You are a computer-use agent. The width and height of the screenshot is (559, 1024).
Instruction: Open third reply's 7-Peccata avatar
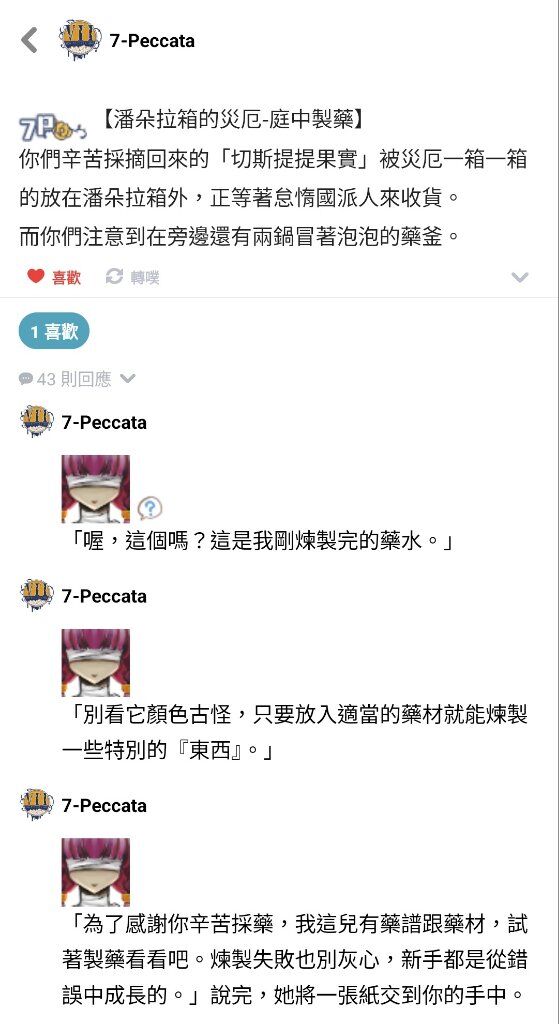click(x=37, y=805)
